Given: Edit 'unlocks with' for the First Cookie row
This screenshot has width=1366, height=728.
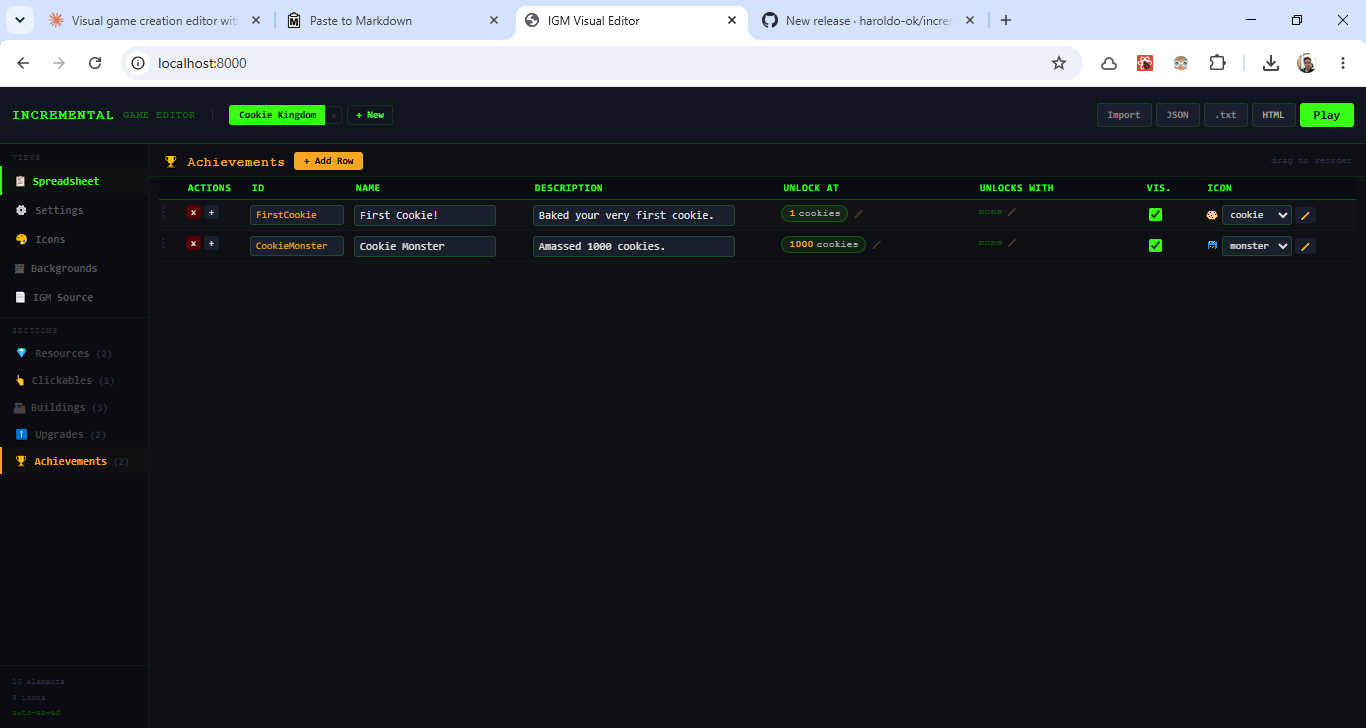Looking at the screenshot, I should 1011,212.
